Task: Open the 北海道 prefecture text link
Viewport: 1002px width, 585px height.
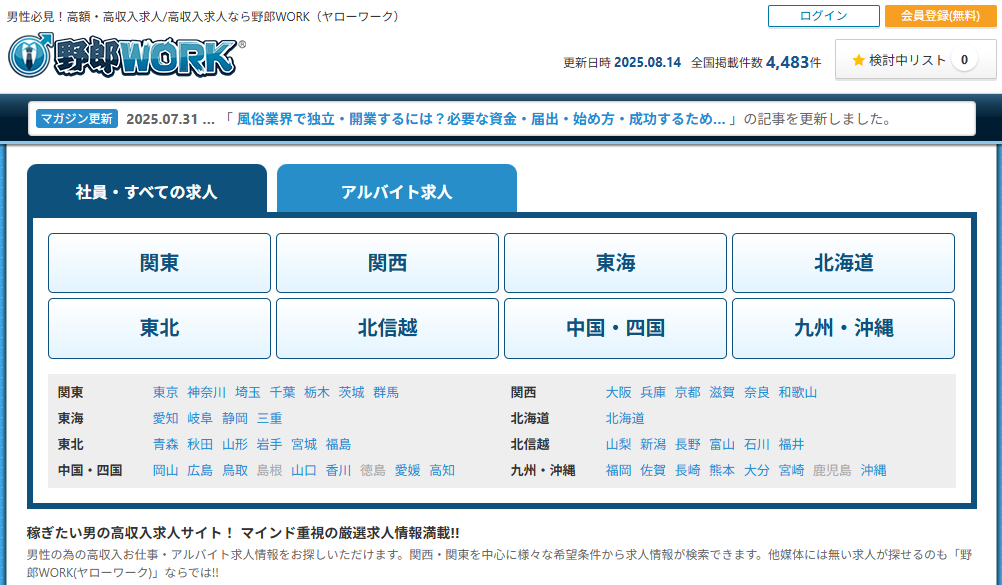Action: (625, 419)
